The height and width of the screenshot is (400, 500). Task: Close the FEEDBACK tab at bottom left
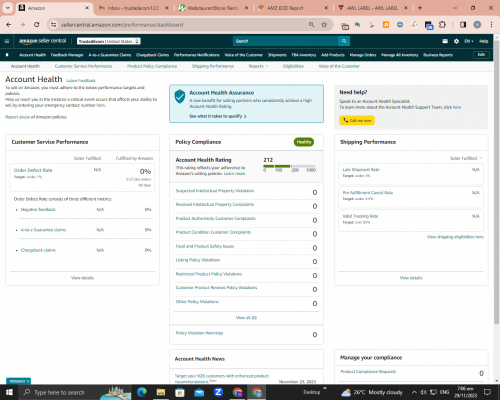click(28, 381)
